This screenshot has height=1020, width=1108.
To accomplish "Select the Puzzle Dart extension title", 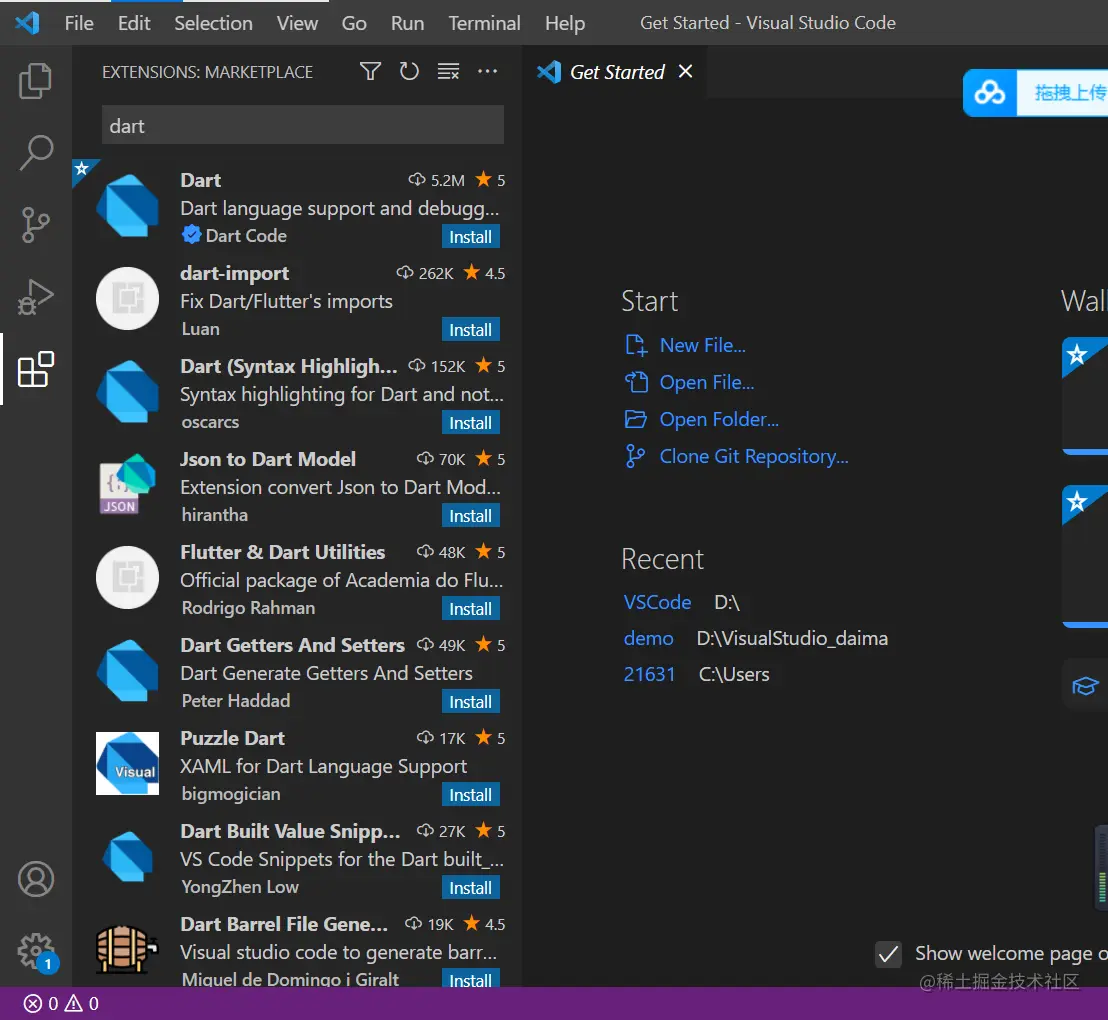I will [232, 738].
